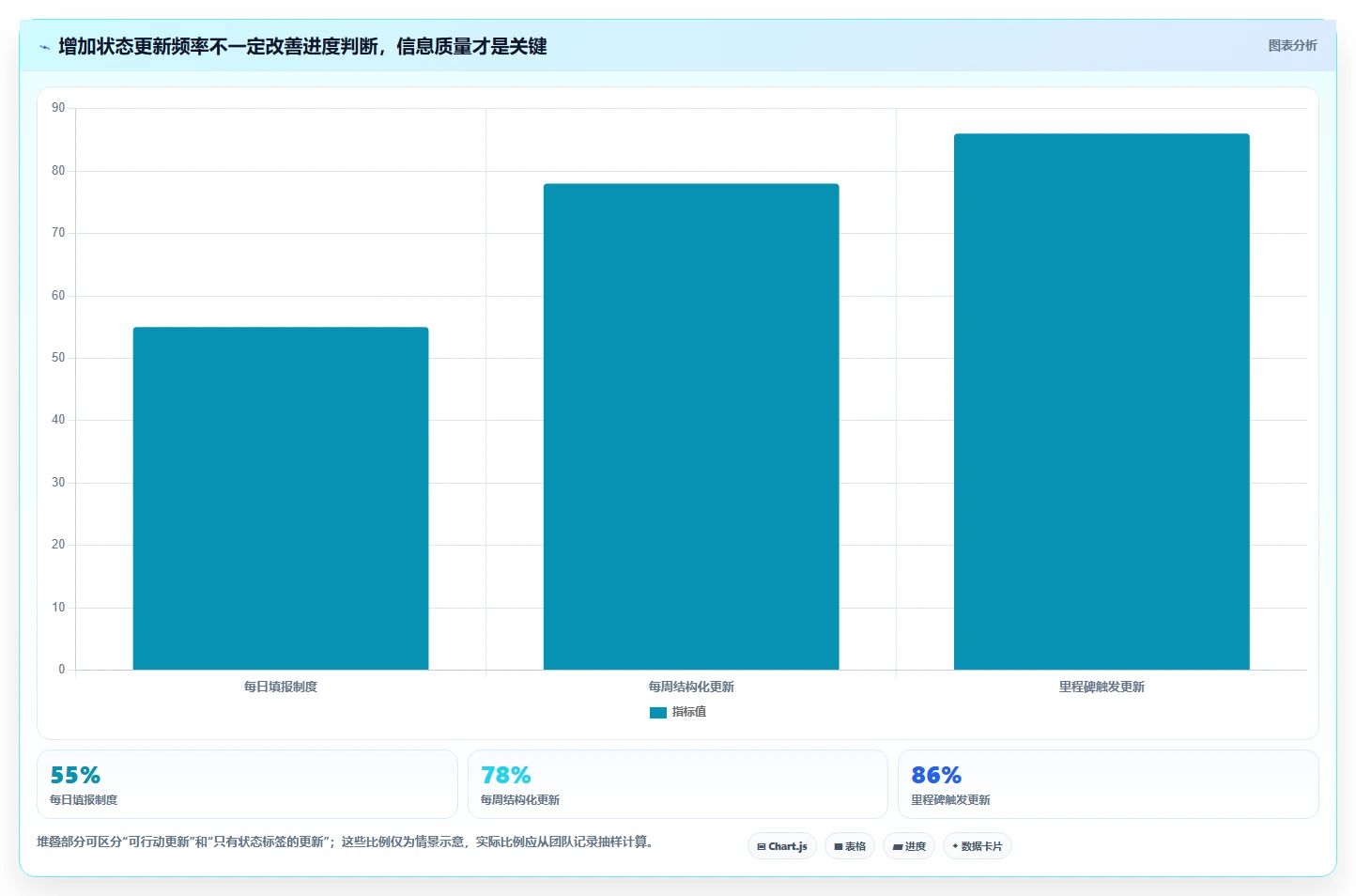Image resolution: width=1356 pixels, height=896 pixels.
Task: Select the Chart.js tag chip
Action: point(782,846)
